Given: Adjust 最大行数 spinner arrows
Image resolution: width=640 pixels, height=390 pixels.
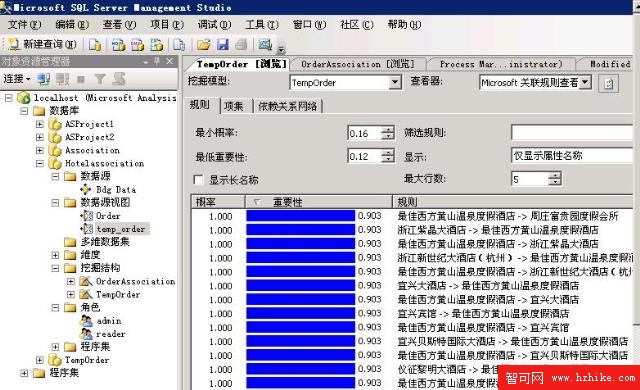Looking at the screenshot, I should click(x=555, y=179).
